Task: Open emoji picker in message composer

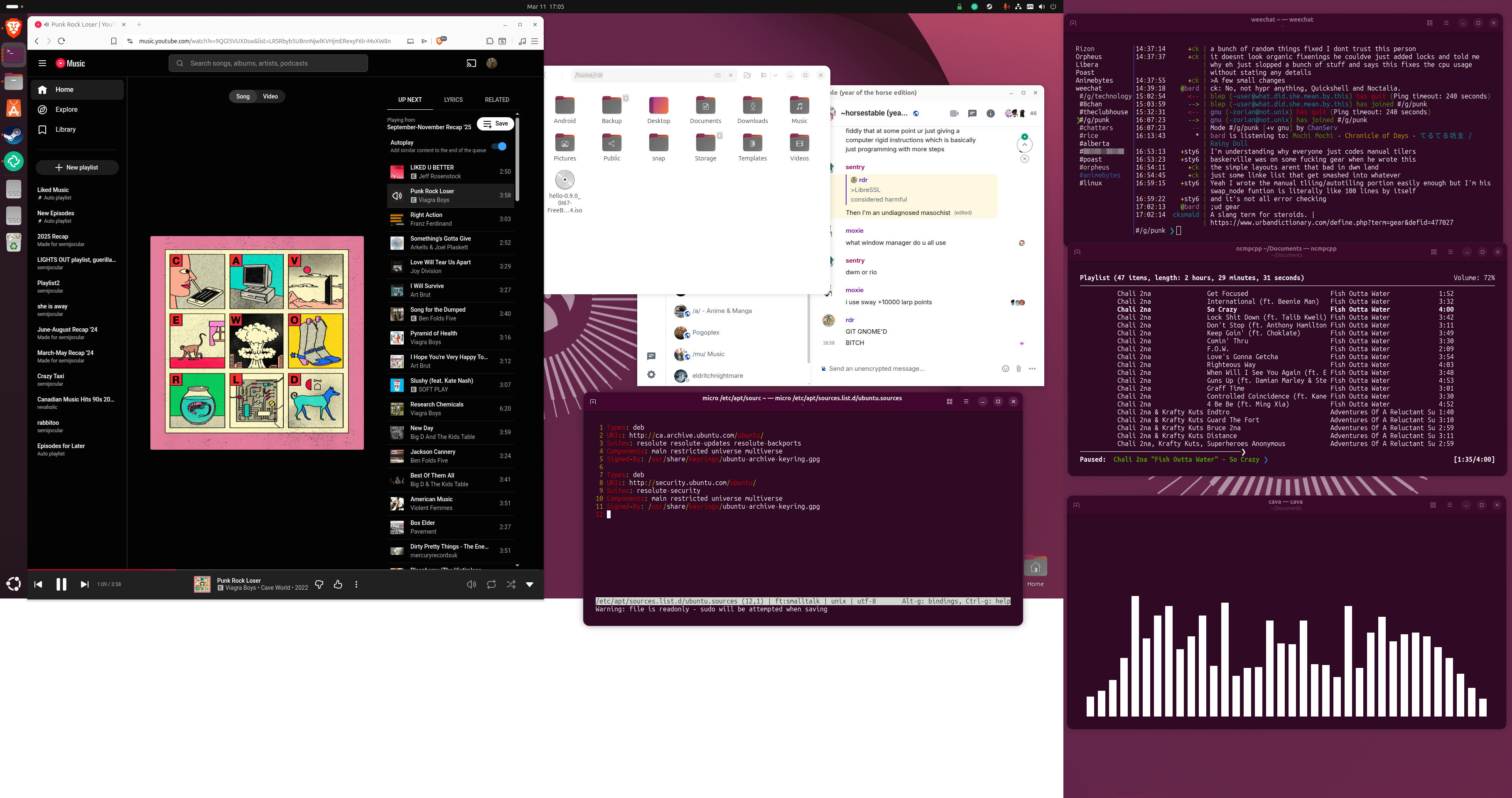Action: coord(1005,369)
